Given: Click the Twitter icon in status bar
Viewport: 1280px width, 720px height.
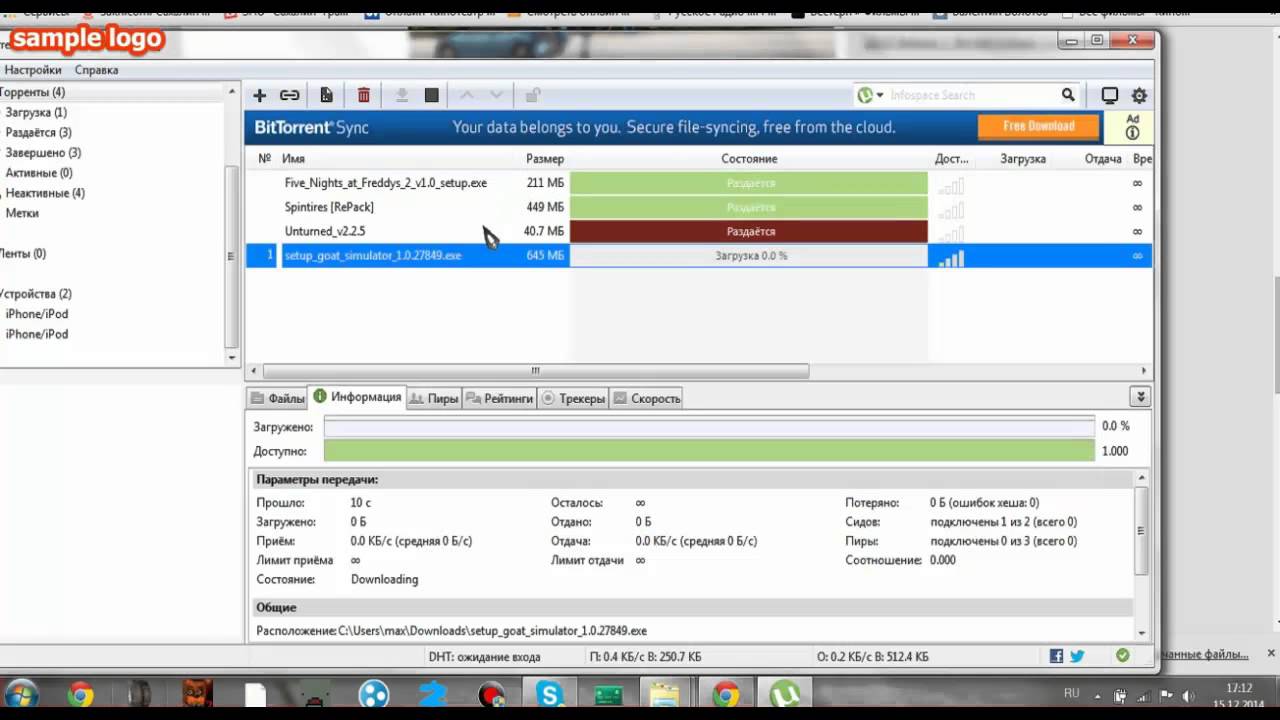Looking at the screenshot, I should coord(1077,656).
